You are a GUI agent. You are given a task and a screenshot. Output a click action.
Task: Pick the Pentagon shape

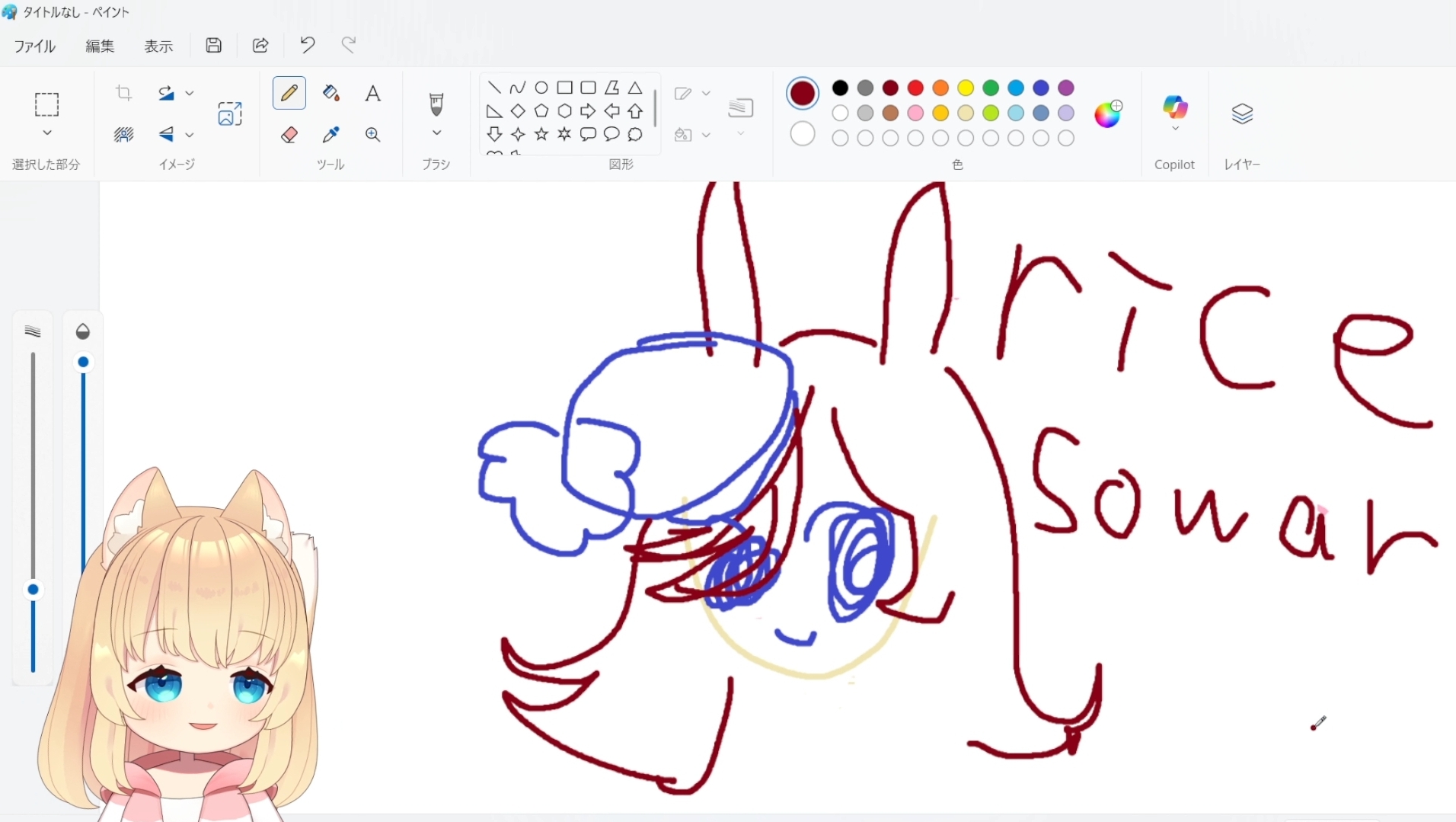click(541, 111)
